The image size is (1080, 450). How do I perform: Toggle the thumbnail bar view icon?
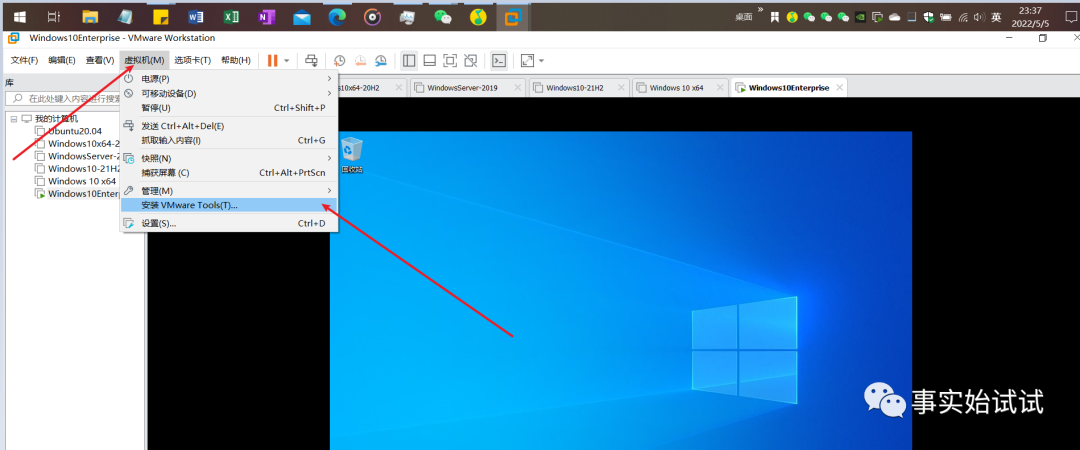tap(430, 61)
